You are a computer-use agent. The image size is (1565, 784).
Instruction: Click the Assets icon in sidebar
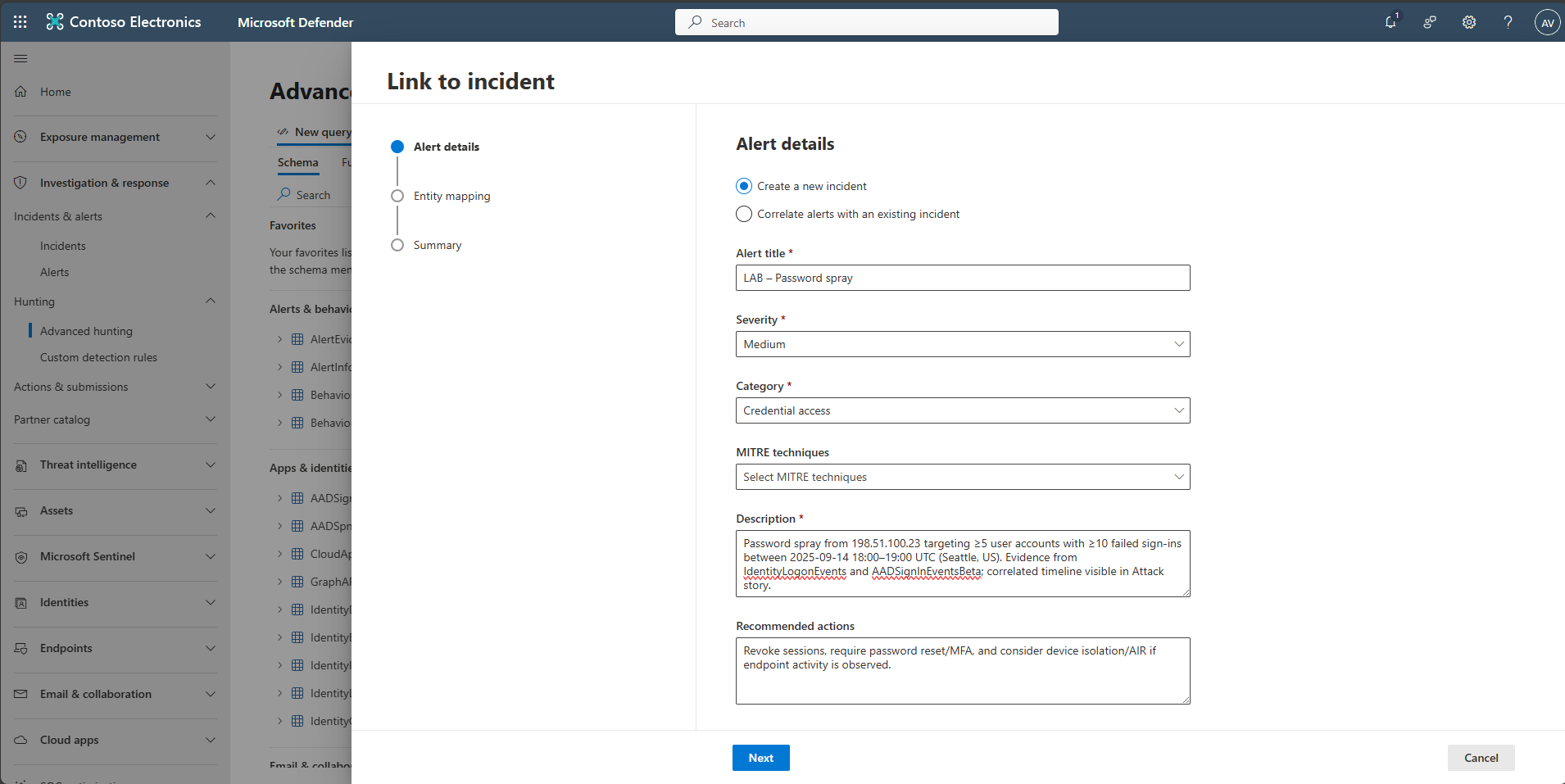pos(21,511)
